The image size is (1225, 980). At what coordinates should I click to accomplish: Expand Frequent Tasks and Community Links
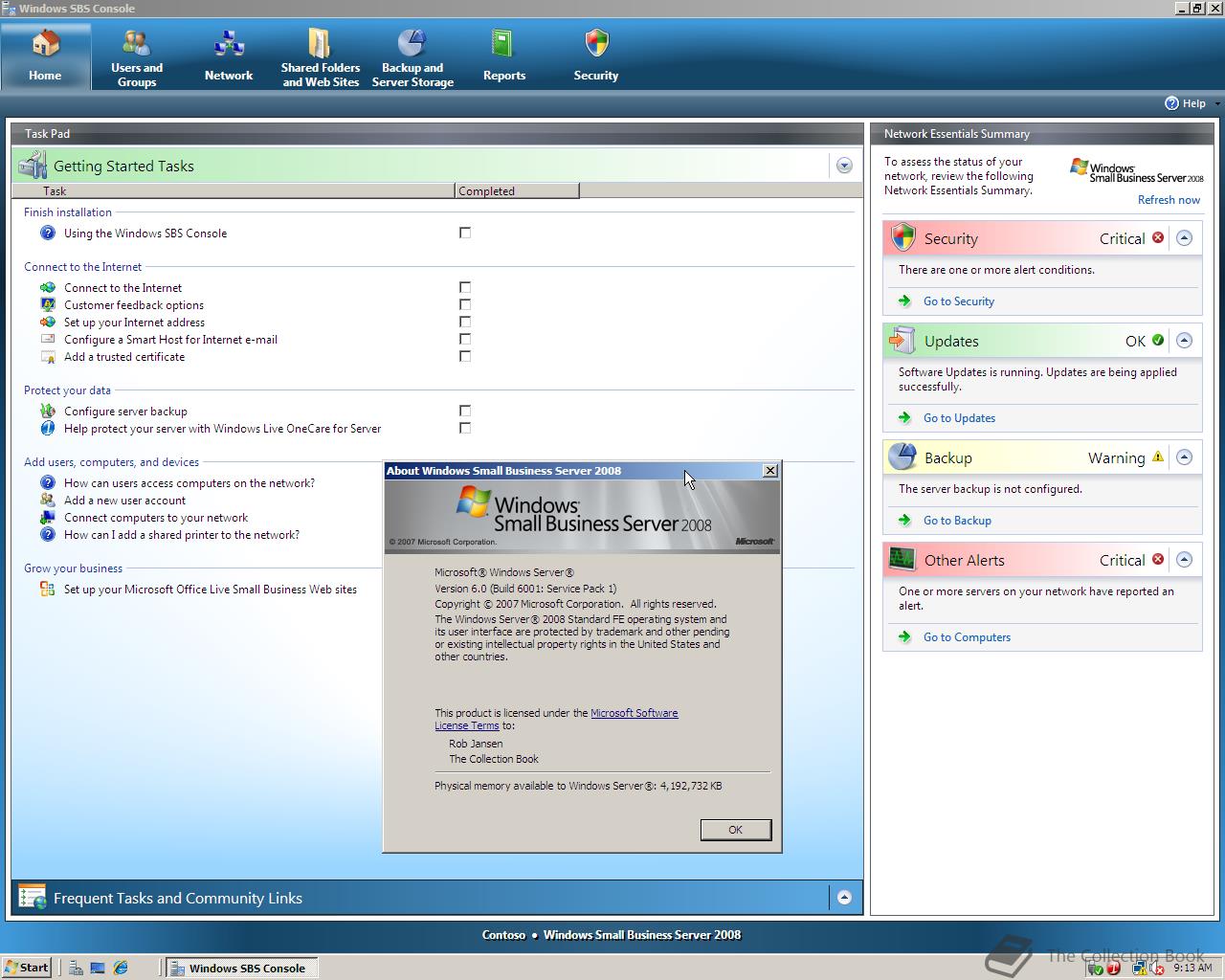tap(844, 897)
